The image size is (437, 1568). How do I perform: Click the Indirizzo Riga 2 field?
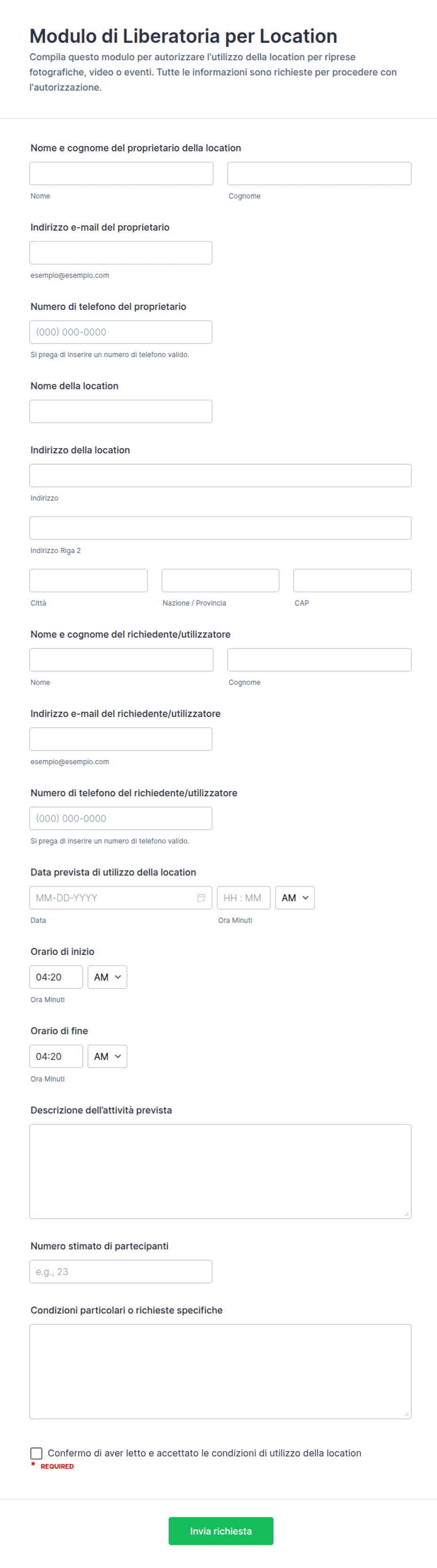221,528
